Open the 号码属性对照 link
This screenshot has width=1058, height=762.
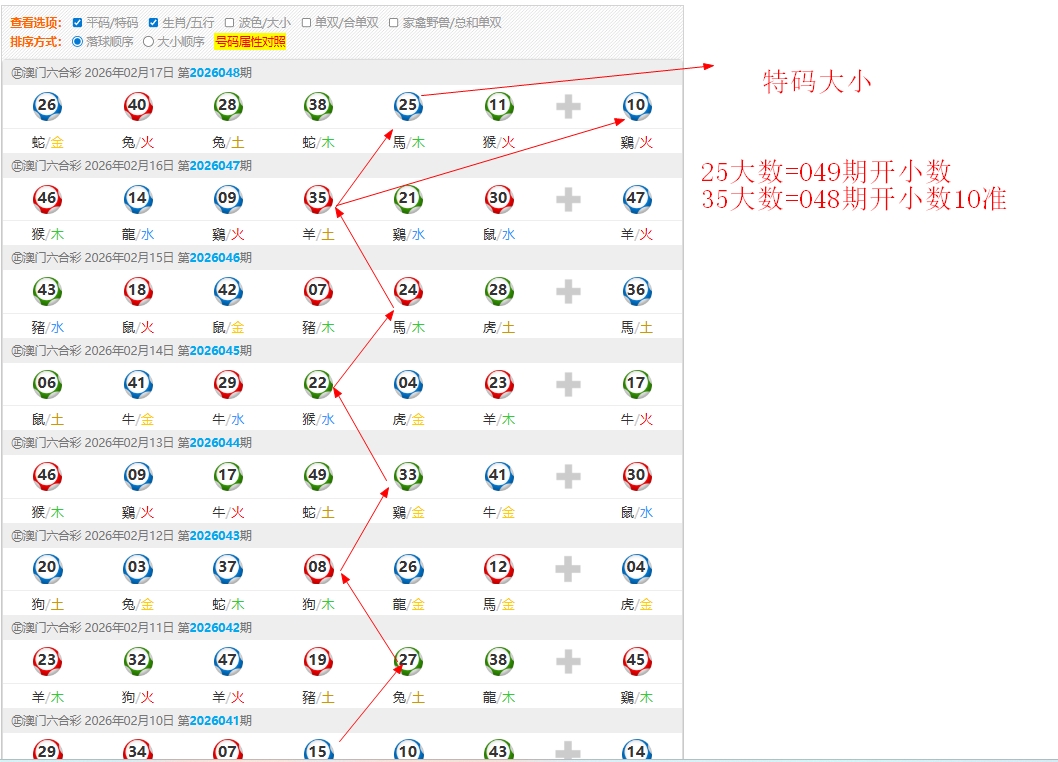[x=250, y=42]
